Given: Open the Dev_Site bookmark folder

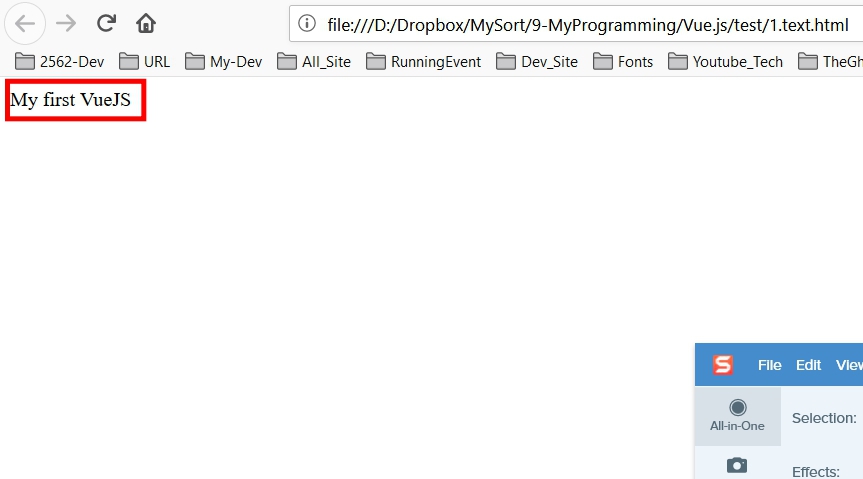Looking at the screenshot, I should [537, 62].
